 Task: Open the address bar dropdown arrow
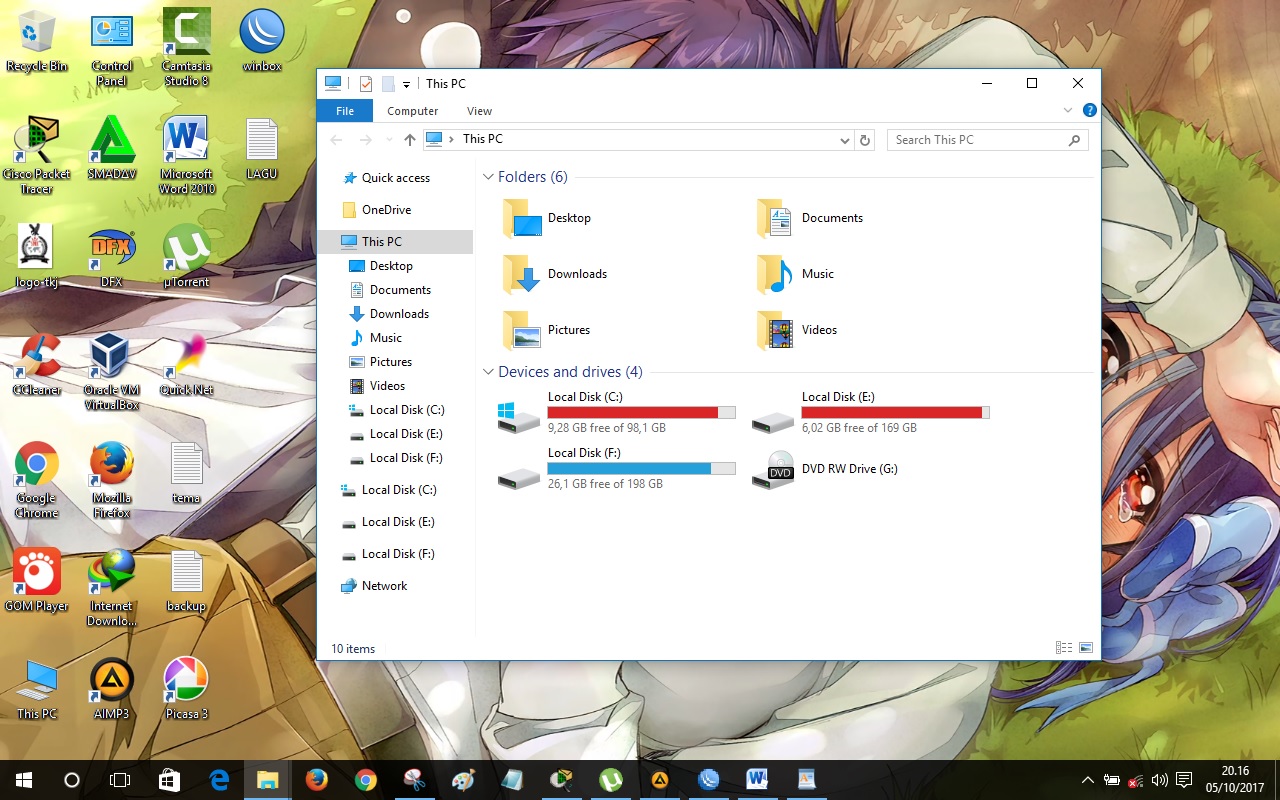844,139
